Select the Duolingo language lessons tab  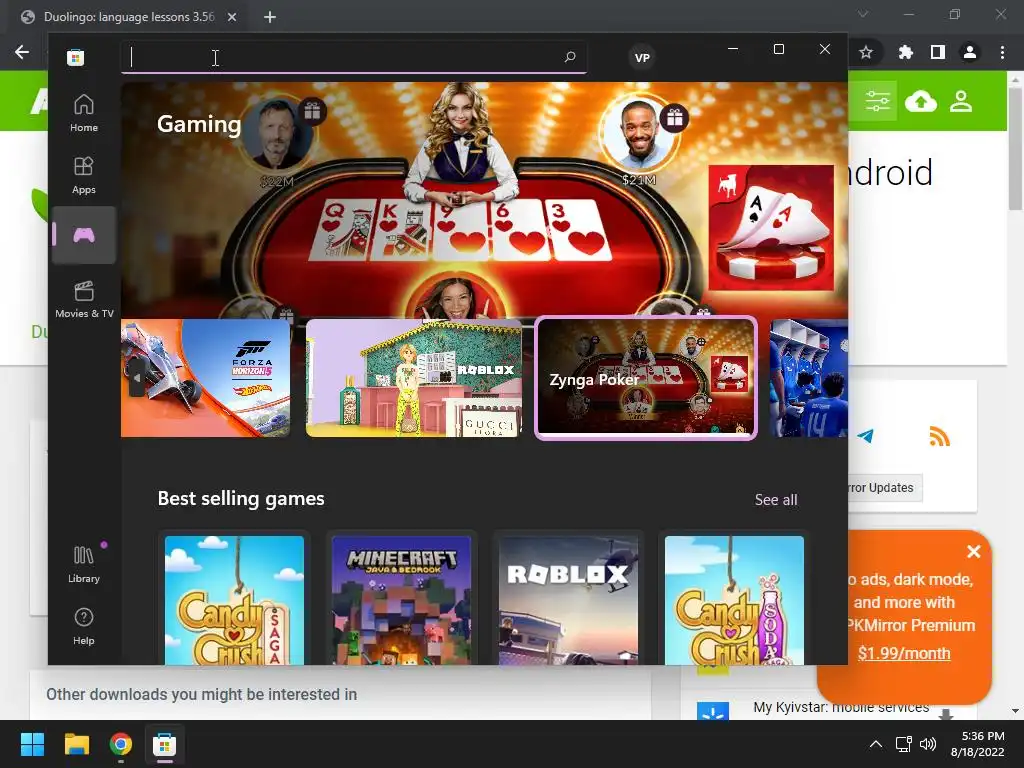[127, 17]
